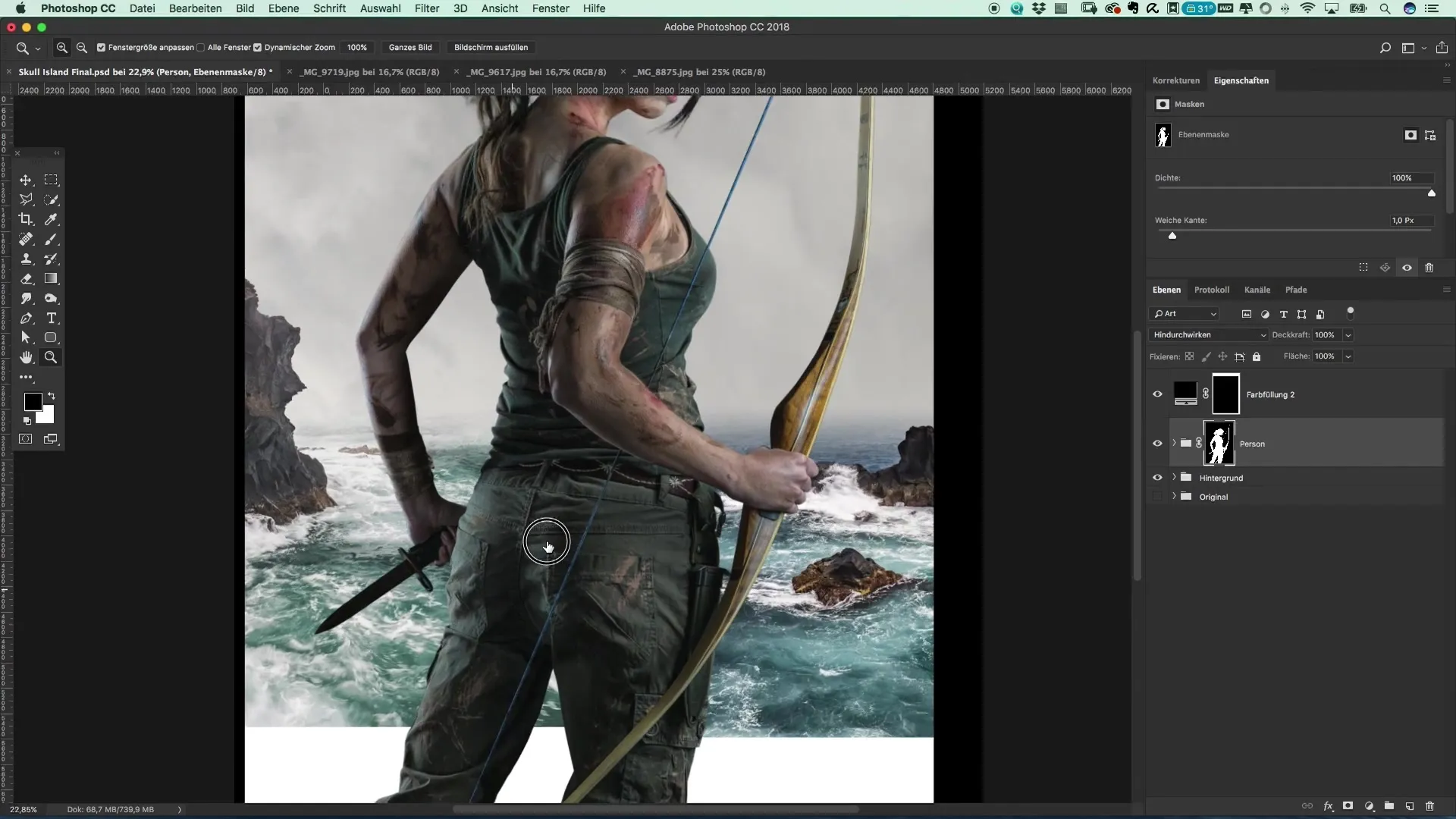The width and height of the screenshot is (1456, 819).
Task: Change screen mode from toolbox
Action: (x=51, y=439)
